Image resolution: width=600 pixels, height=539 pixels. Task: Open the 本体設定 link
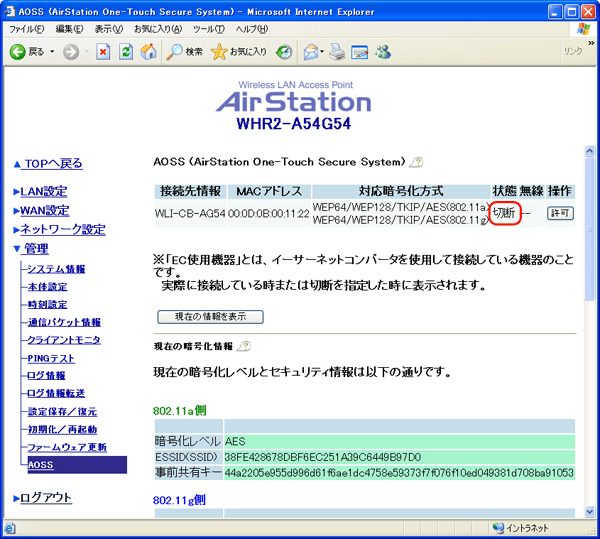click(x=47, y=287)
